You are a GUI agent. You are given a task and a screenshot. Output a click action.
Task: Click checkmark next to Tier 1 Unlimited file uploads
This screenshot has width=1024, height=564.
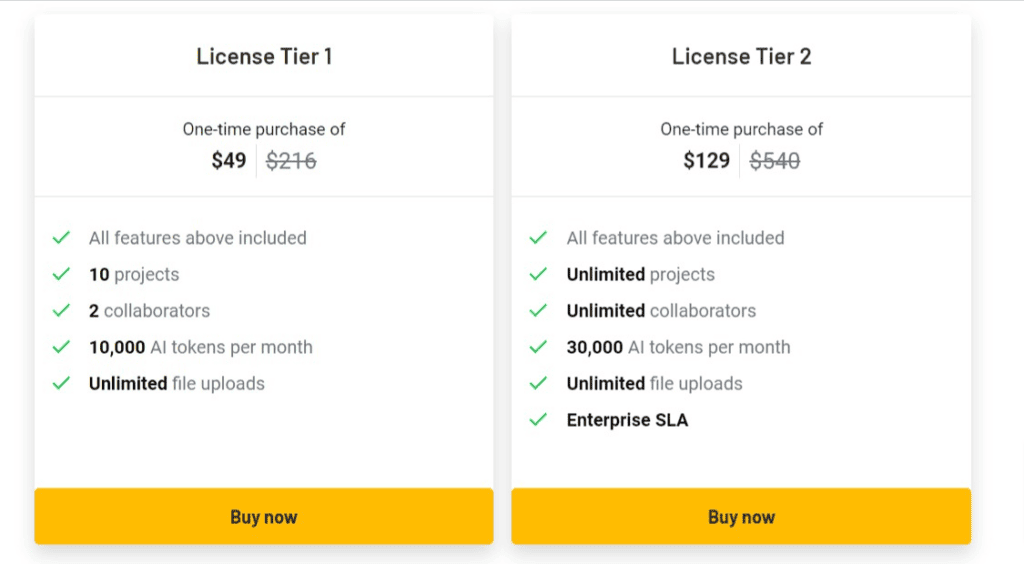[61, 383]
